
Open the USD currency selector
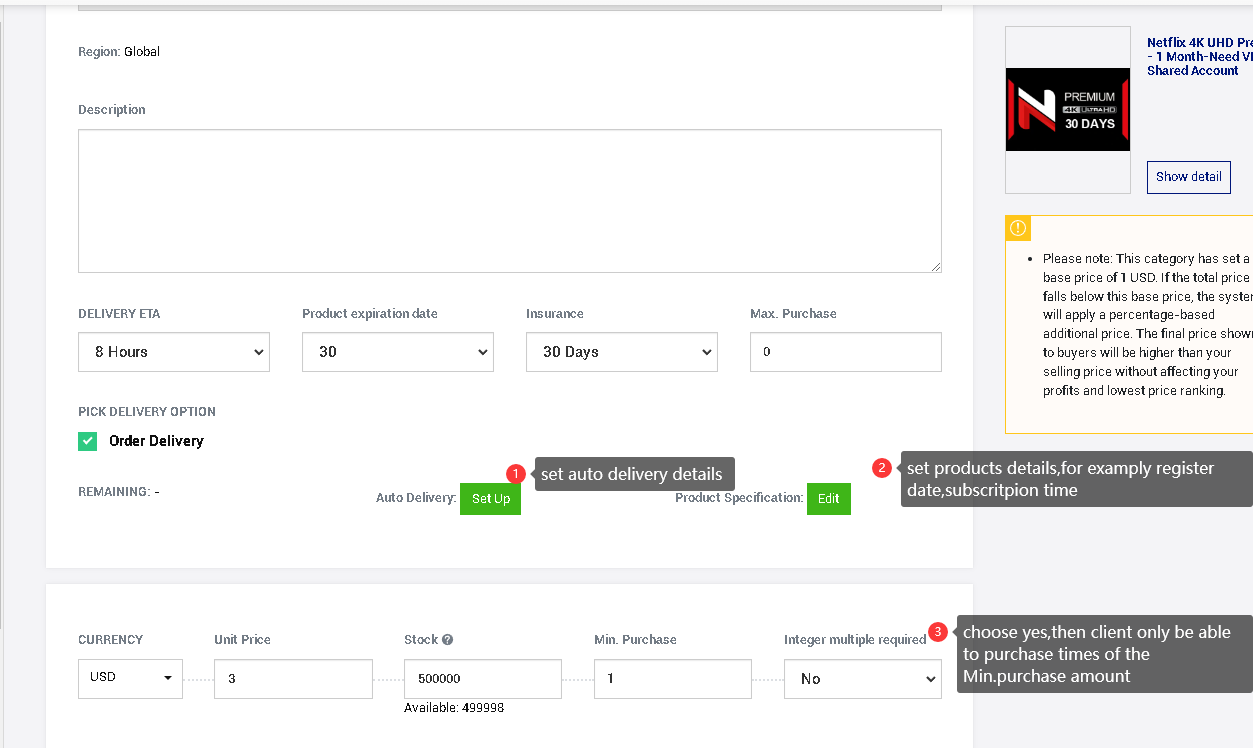[x=130, y=678]
